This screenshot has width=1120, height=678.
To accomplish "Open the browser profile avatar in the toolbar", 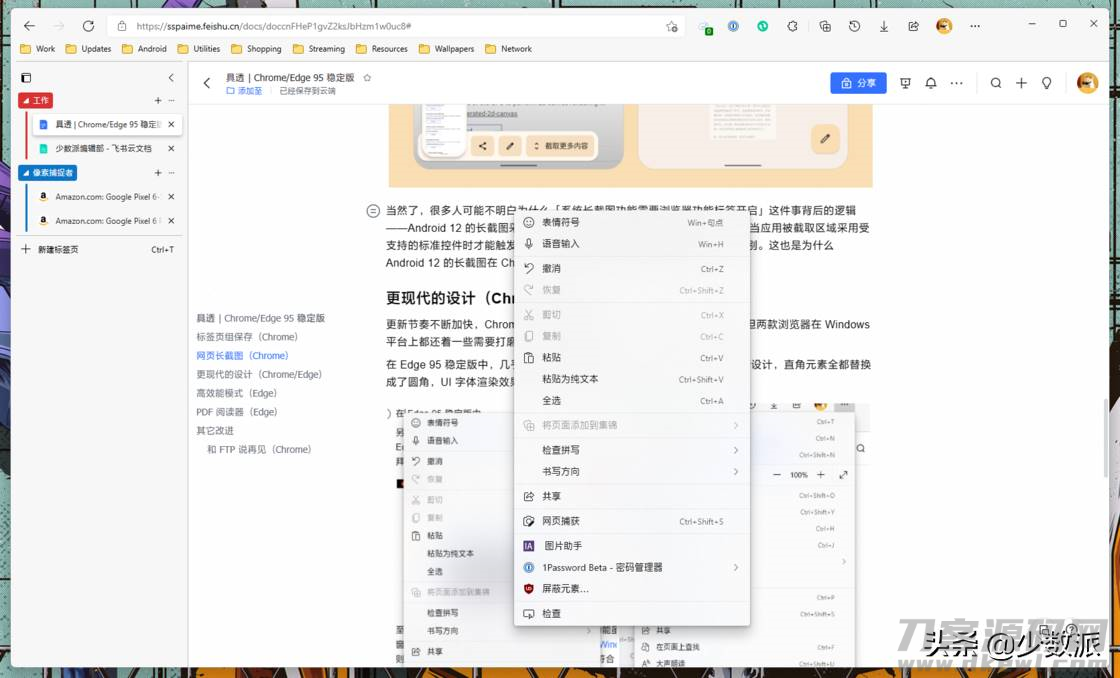I will (944, 26).
